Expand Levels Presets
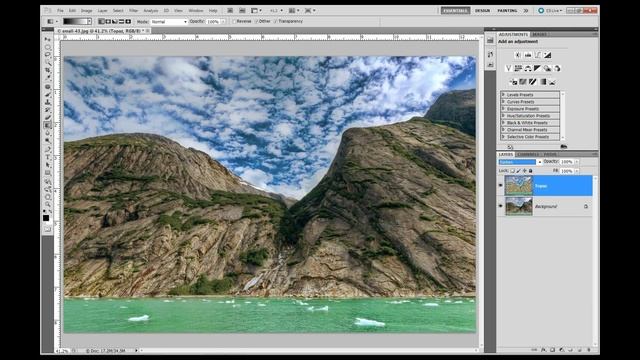The height and width of the screenshot is (360, 640). 504,95
